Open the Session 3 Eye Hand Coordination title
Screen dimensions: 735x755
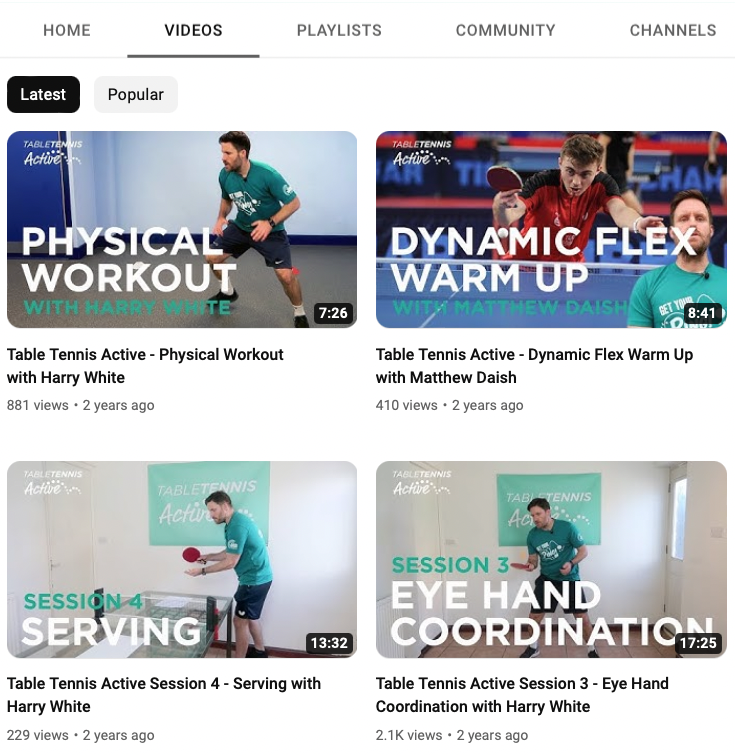point(522,695)
